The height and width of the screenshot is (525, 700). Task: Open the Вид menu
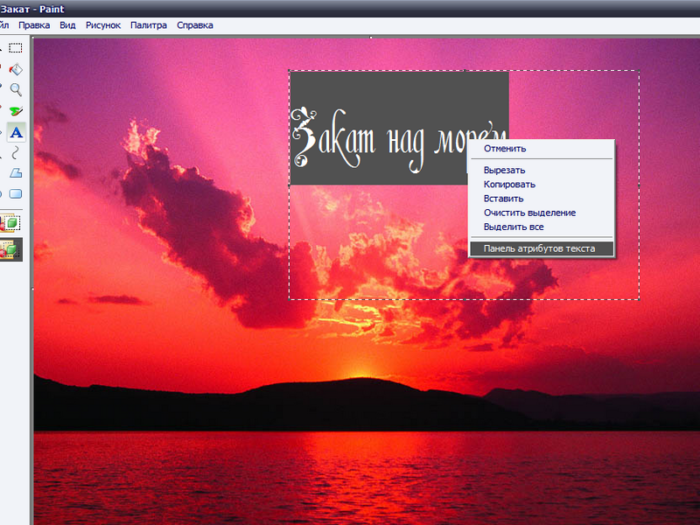click(x=67, y=24)
